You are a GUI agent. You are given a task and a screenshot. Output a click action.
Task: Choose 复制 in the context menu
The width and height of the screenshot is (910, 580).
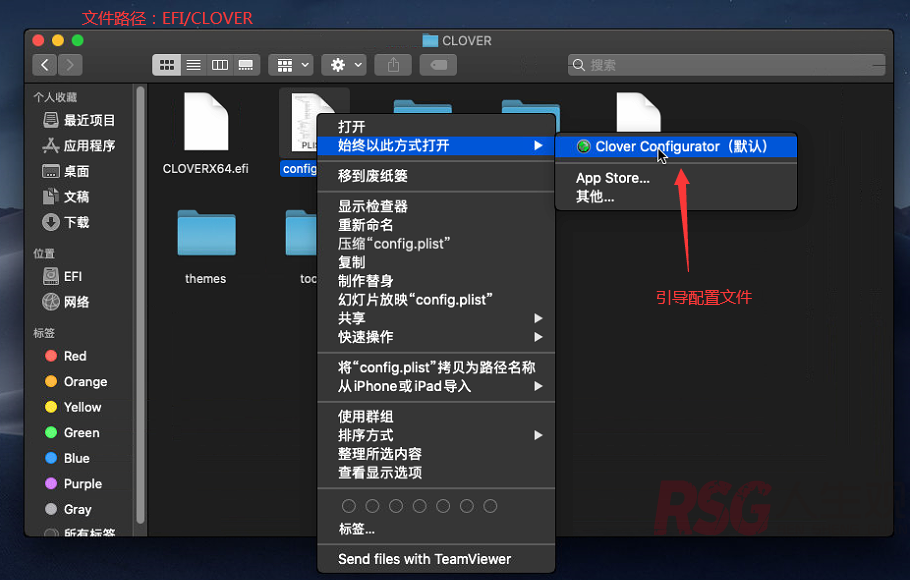436,262
